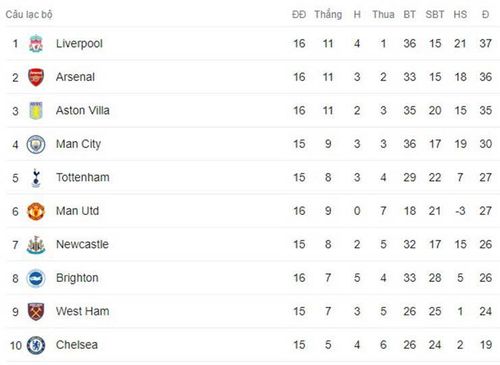Screen dimensions: 500x365
Task: Click the West Ham club crest
Action: pos(36,312)
